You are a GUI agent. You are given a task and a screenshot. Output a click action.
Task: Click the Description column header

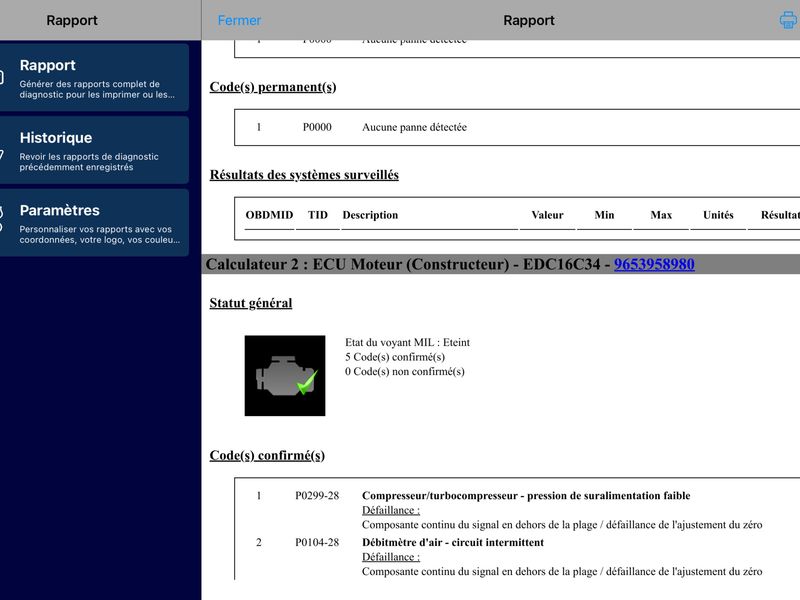coord(370,215)
